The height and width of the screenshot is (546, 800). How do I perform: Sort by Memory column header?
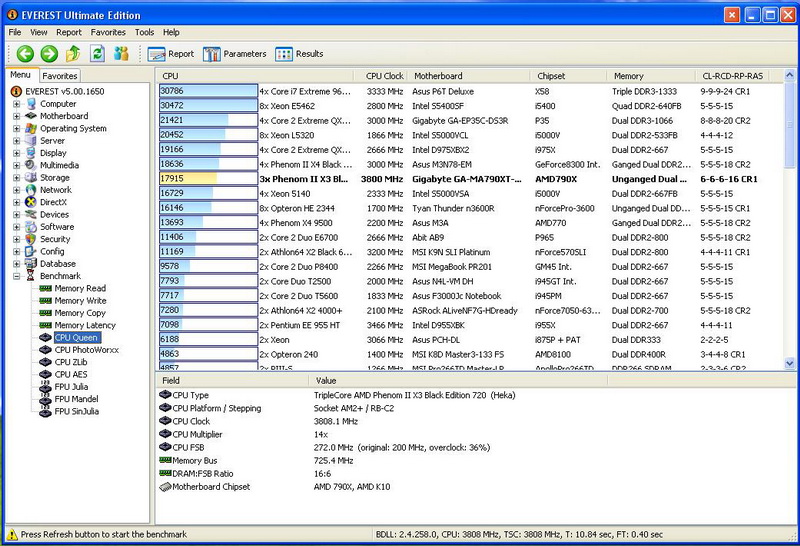click(x=651, y=76)
